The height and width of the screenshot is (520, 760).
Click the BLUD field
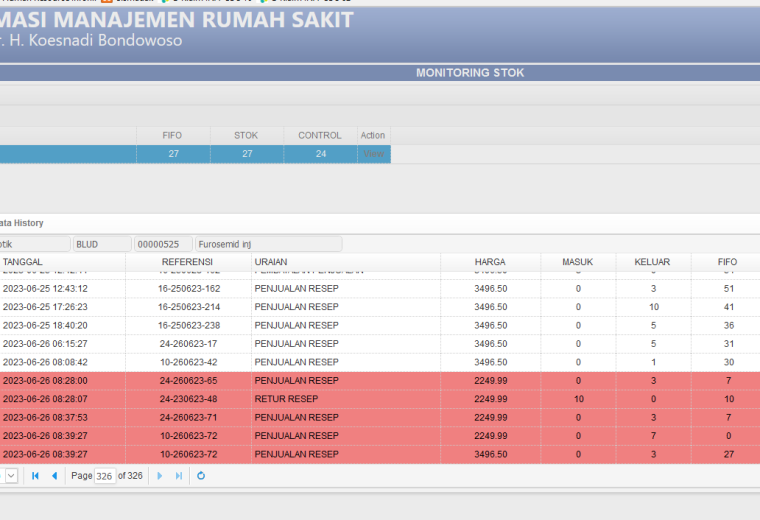click(x=102, y=244)
